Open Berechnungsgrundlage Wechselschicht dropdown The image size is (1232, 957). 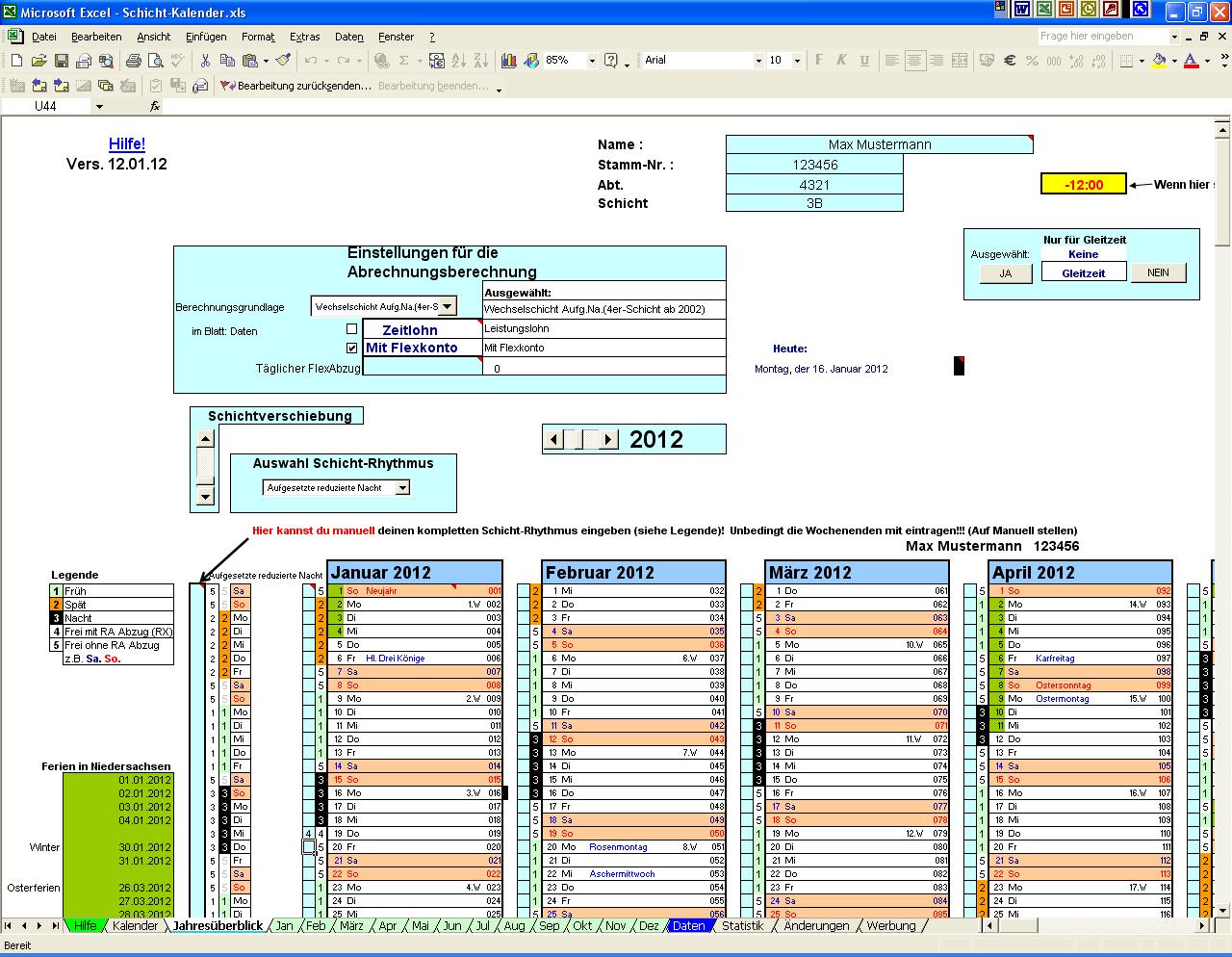448,306
